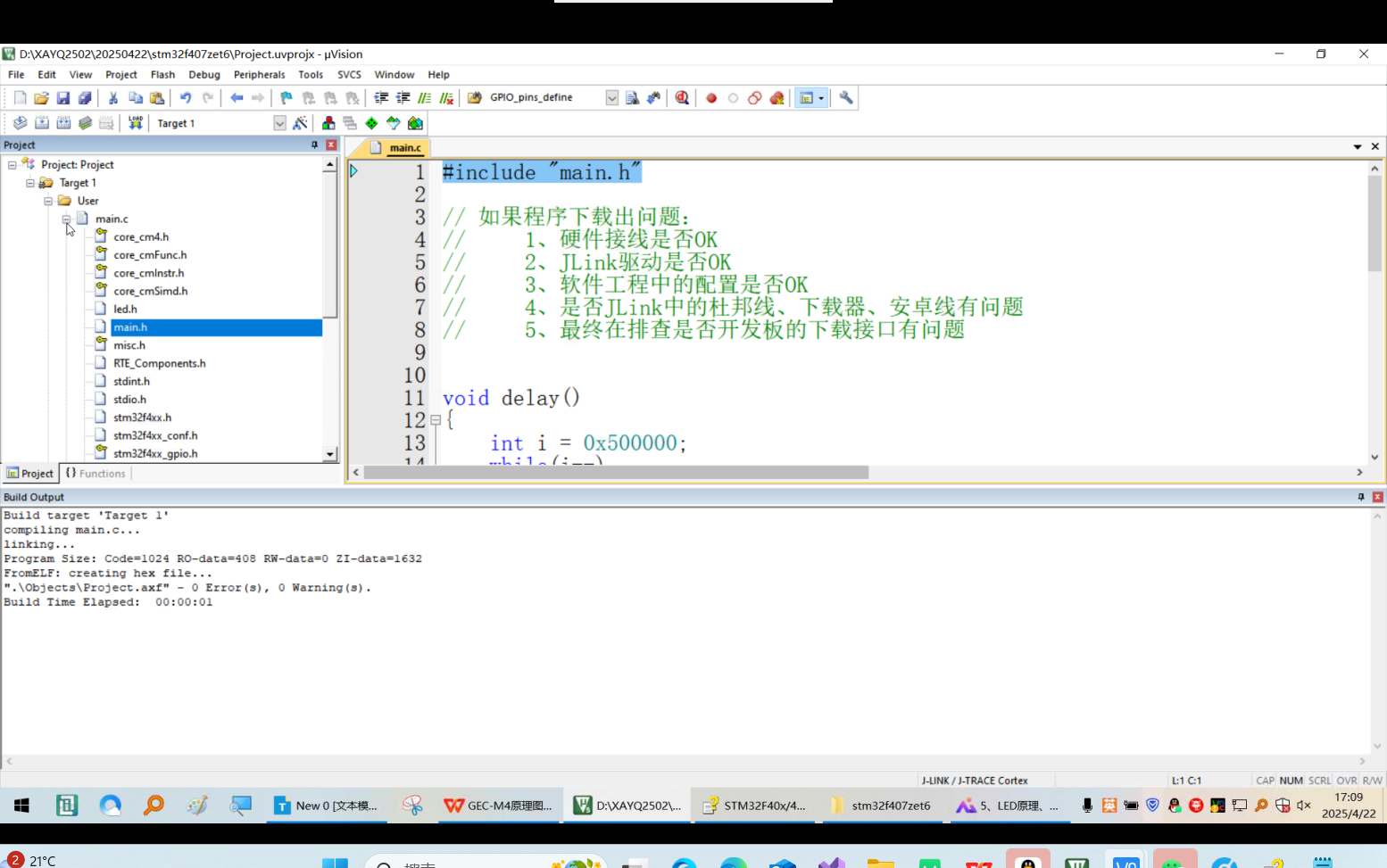Open the WeChat taskbar window
Image resolution: width=1387 pixels, height=868 pixels.
tap(500, 805)
